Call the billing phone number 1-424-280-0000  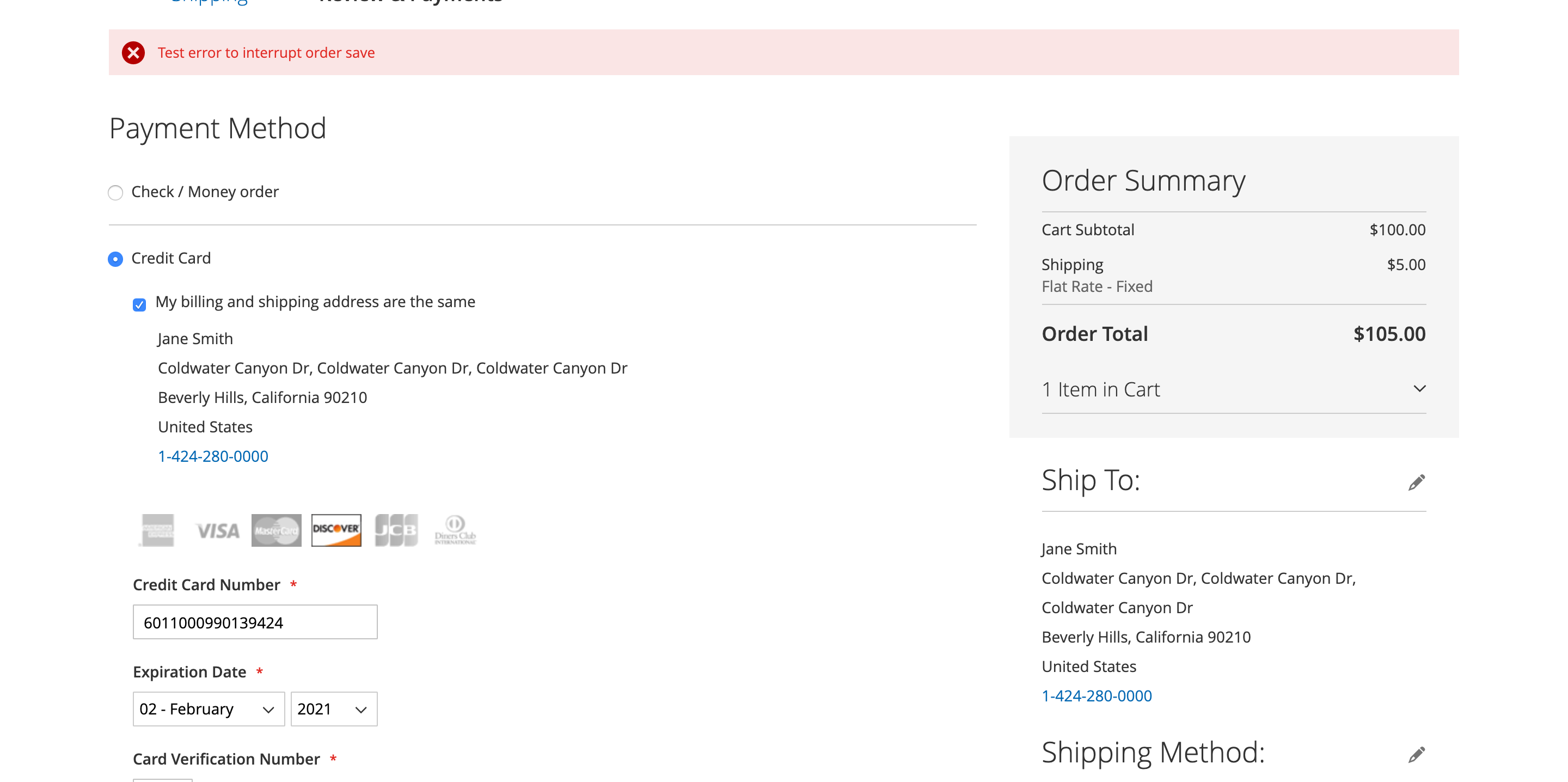[x=212, y=456]
